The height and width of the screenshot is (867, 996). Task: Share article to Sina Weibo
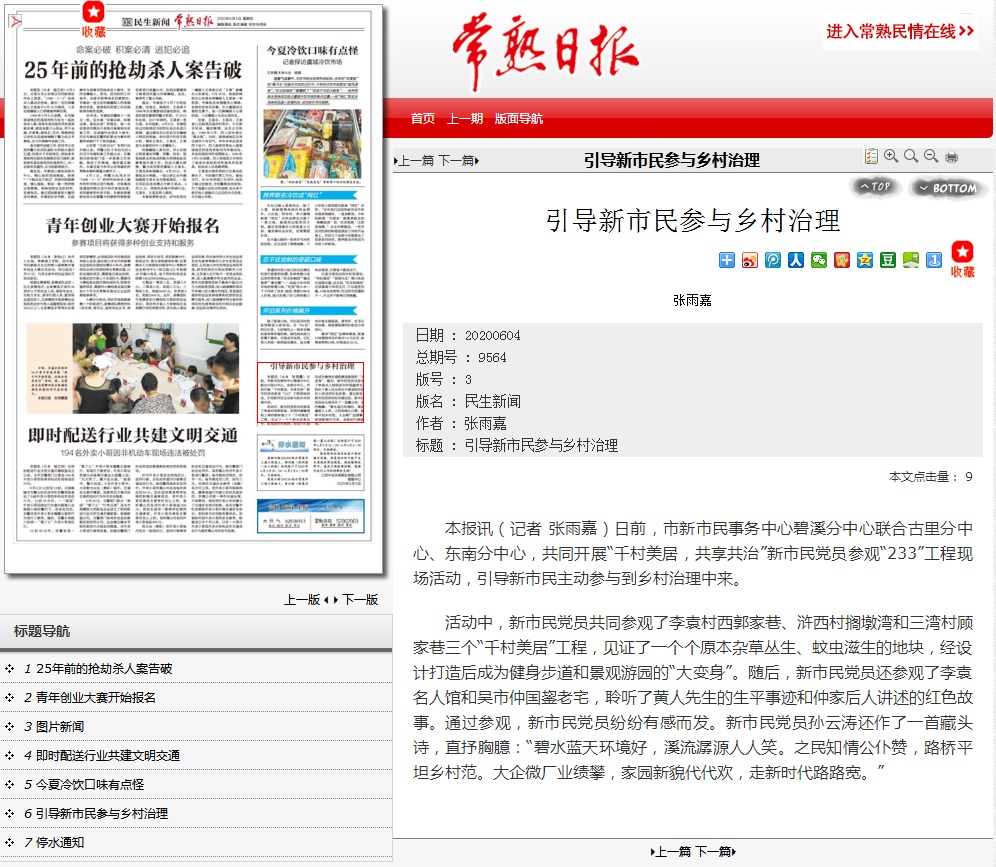coord(750,260)
